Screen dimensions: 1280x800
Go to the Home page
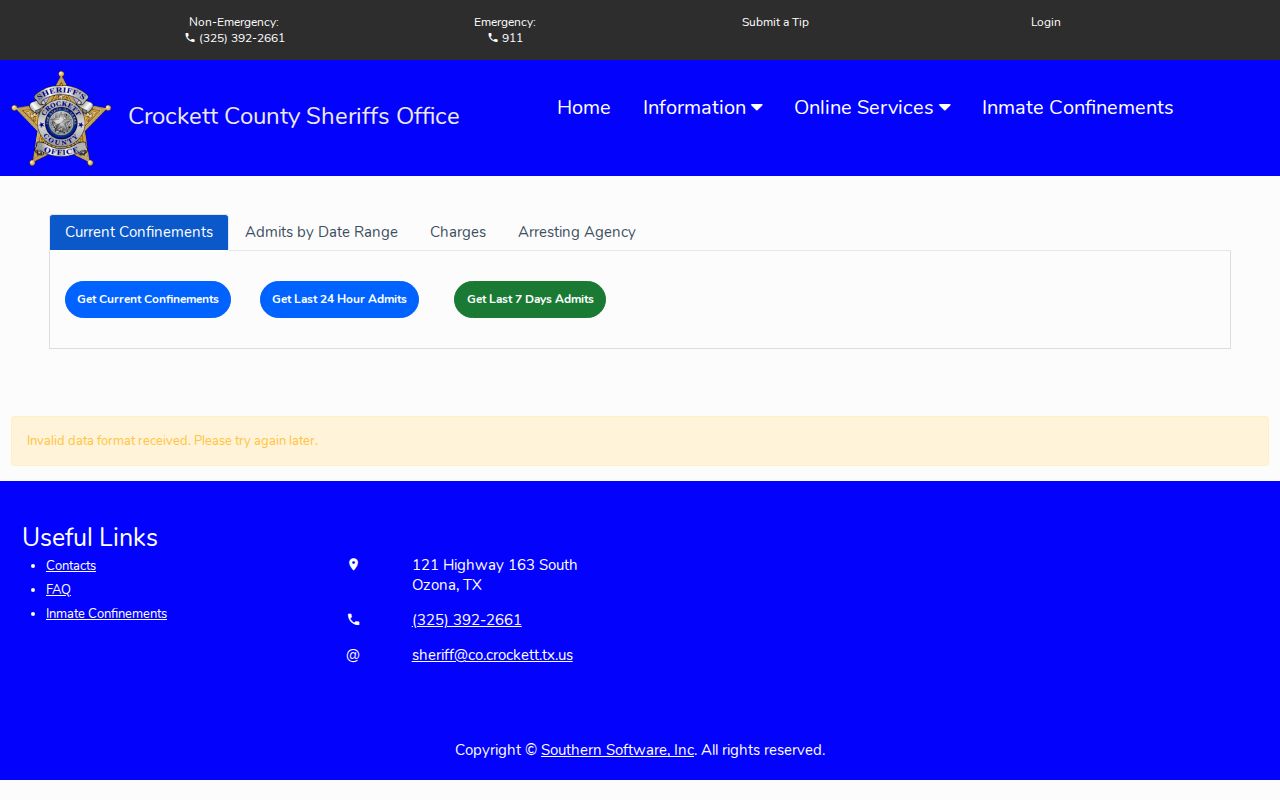pos(584,107)
